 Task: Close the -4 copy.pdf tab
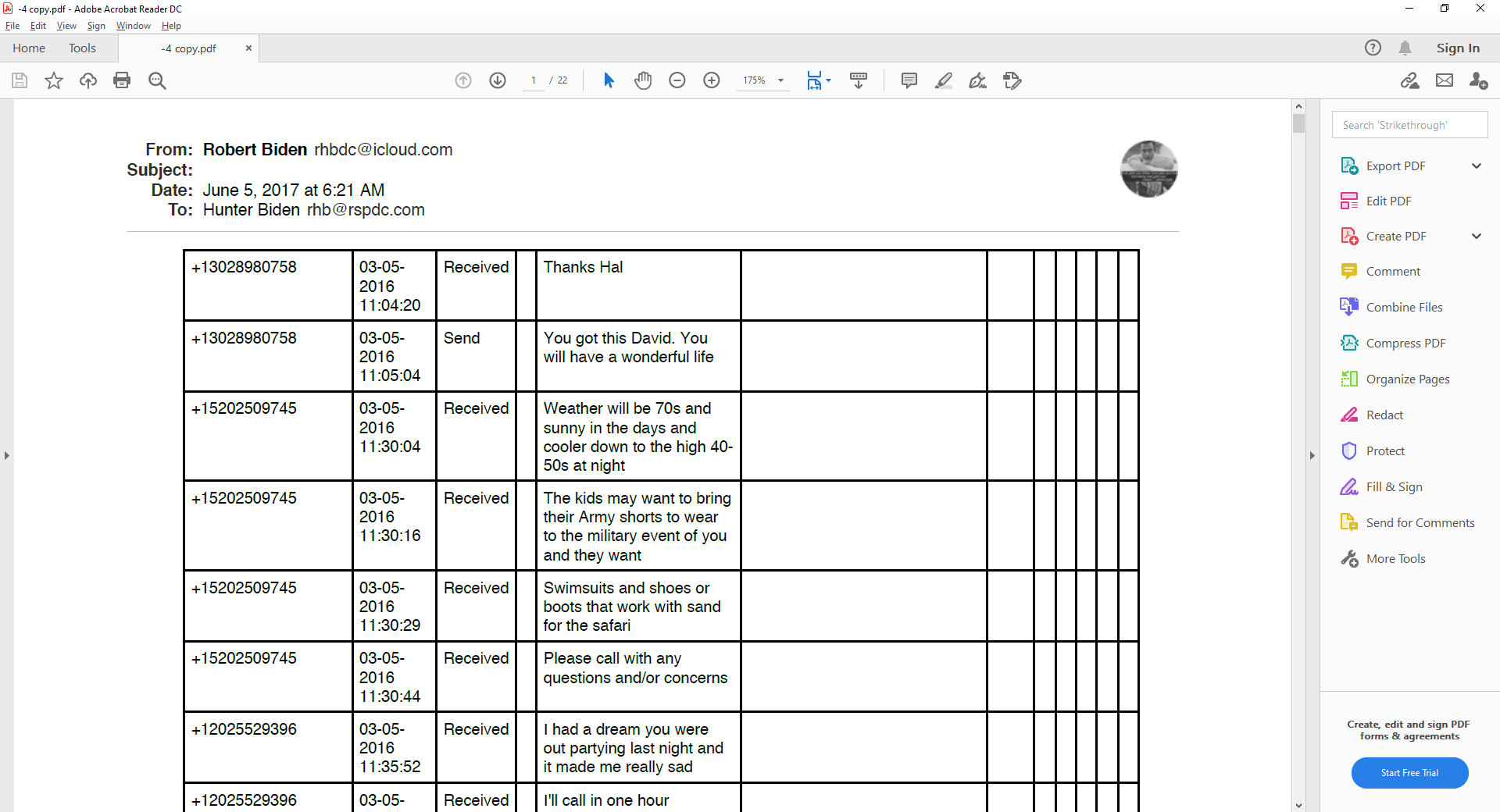pos(248,48)
